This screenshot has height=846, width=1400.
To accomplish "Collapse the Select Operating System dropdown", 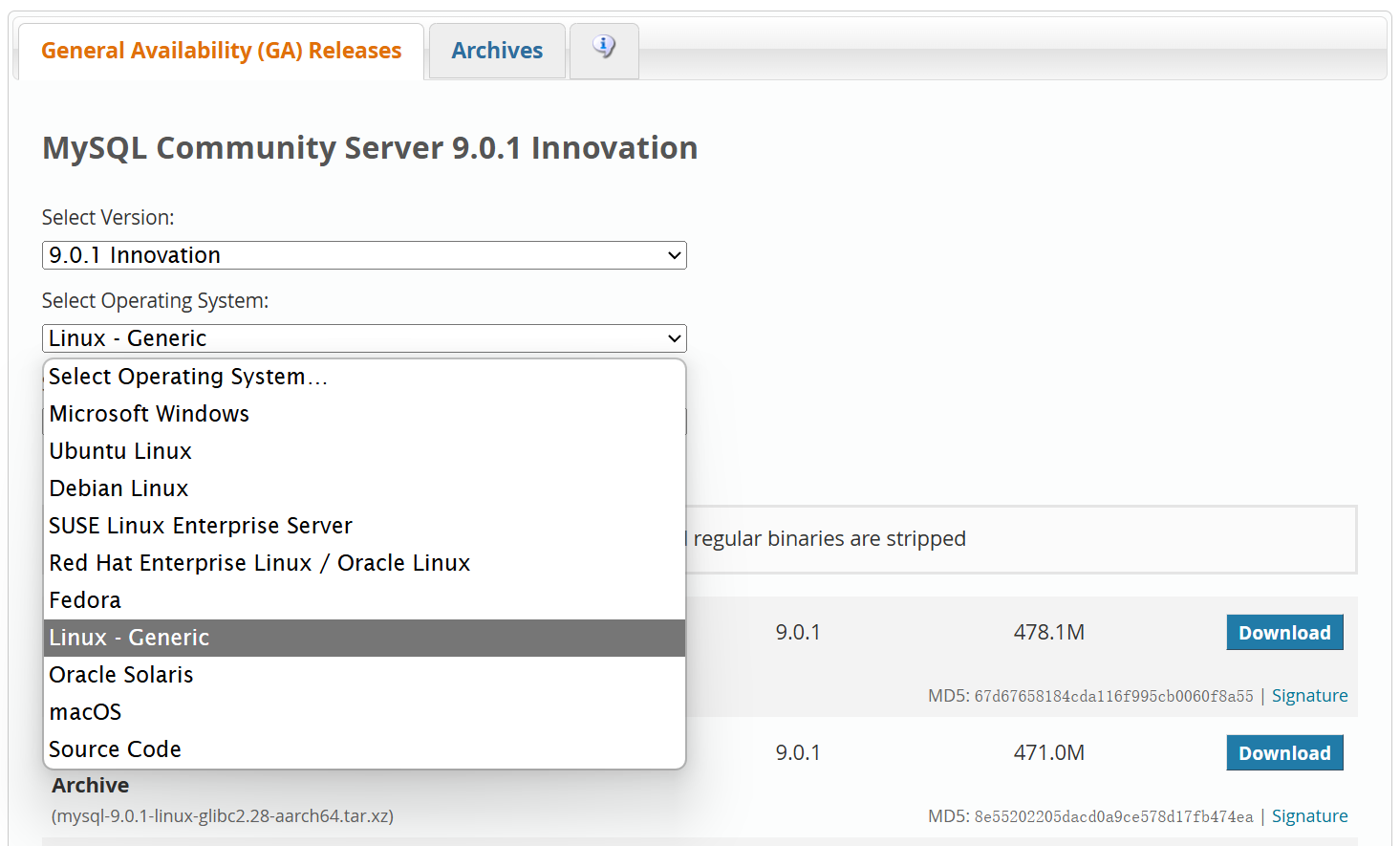I will click(x=364, y=338).
